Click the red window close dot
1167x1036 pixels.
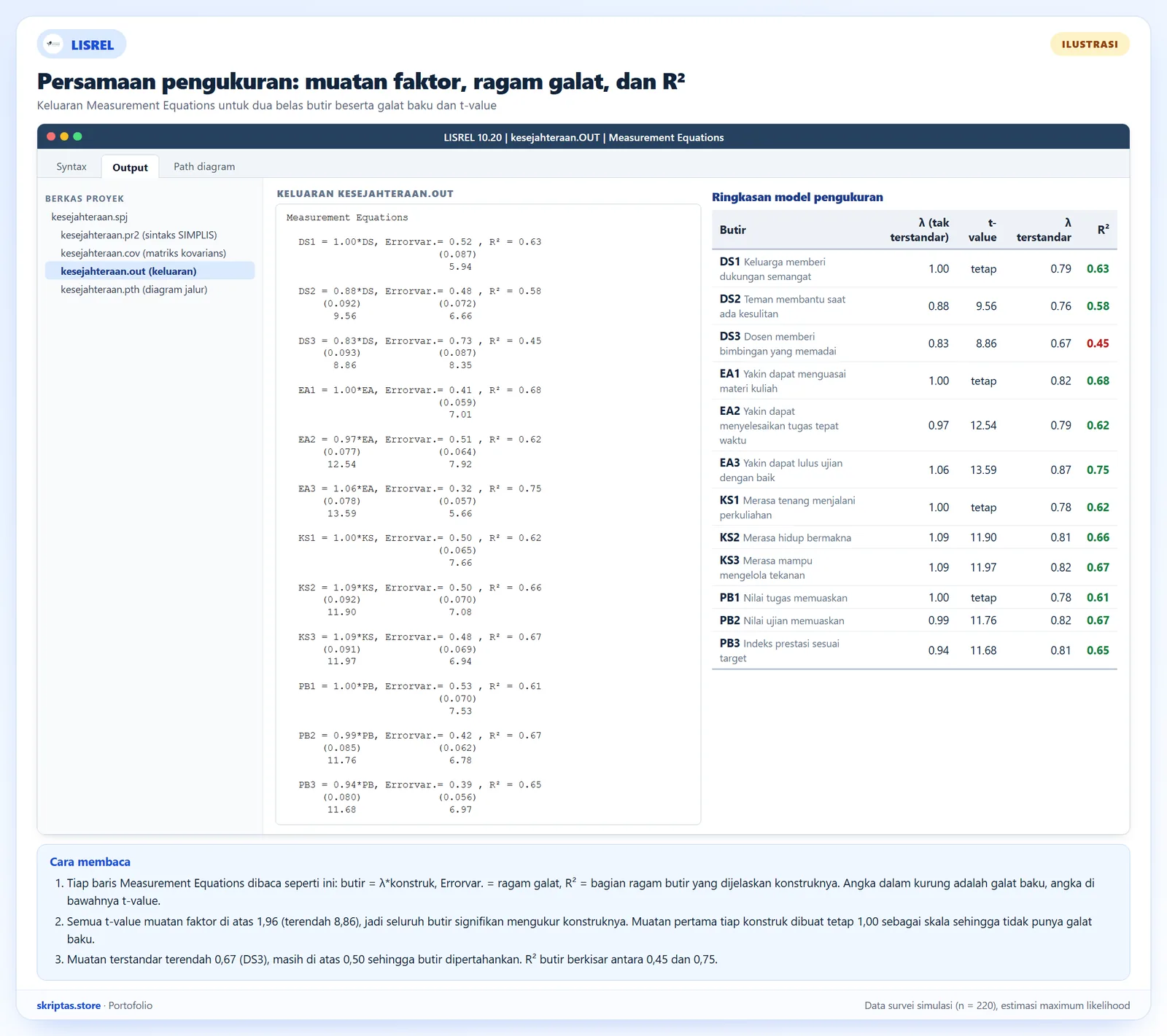coord(51,136)
